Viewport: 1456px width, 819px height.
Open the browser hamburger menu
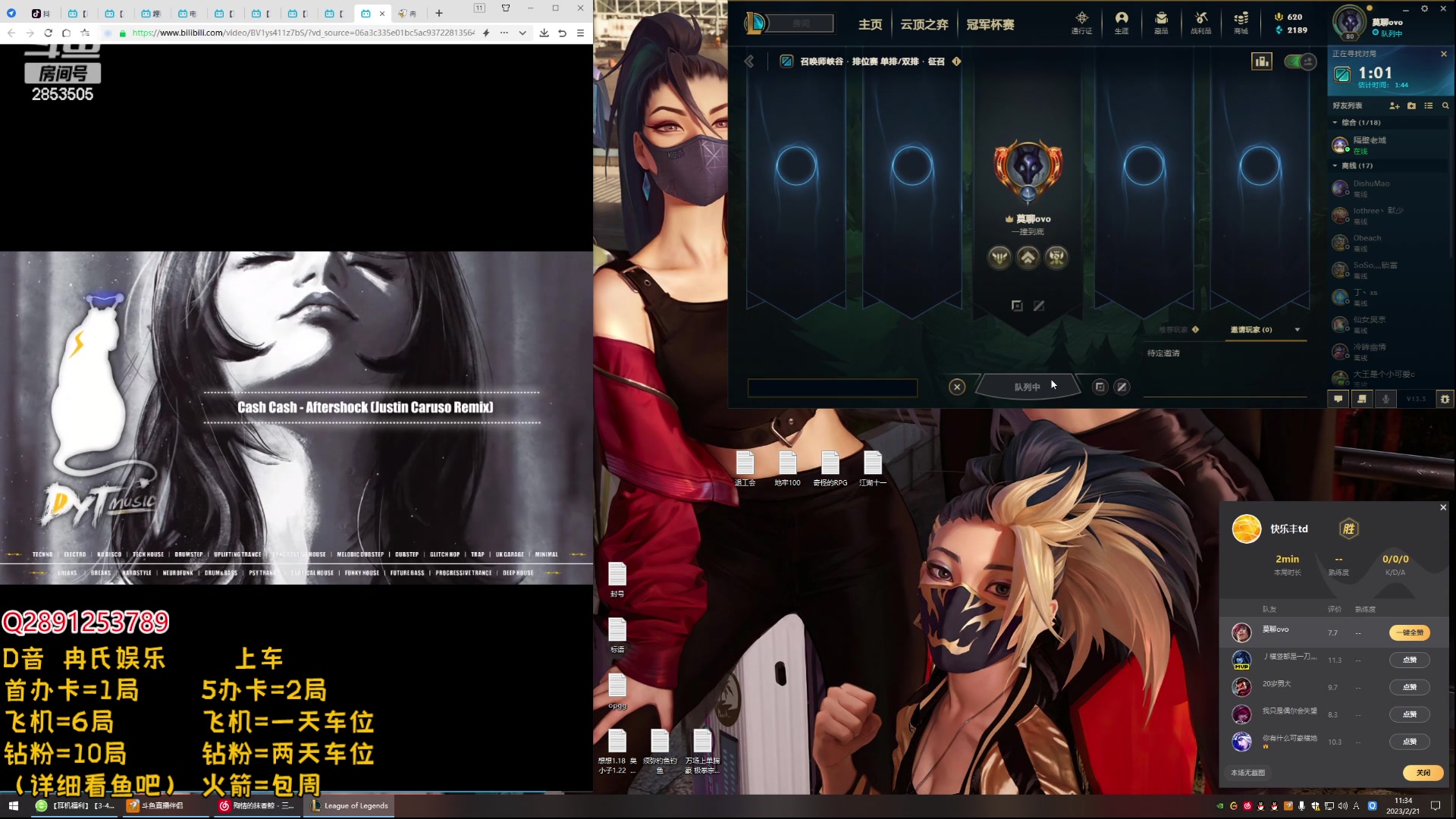click(580, 33)
